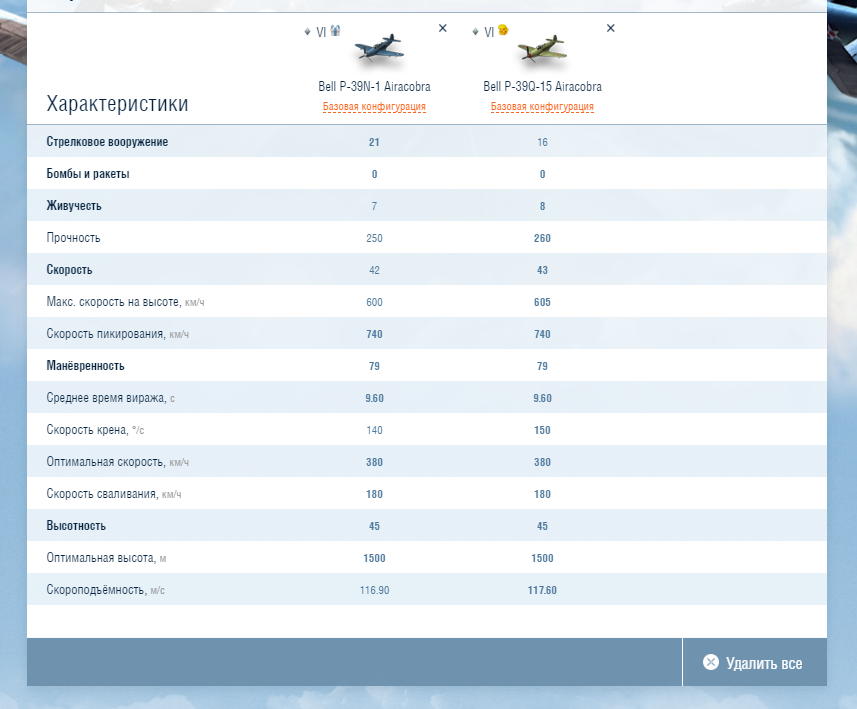The image size is (857, 709).
Task: Click the Скорость крена value 150
Action: pyautogui.click(x=542, y=430)
